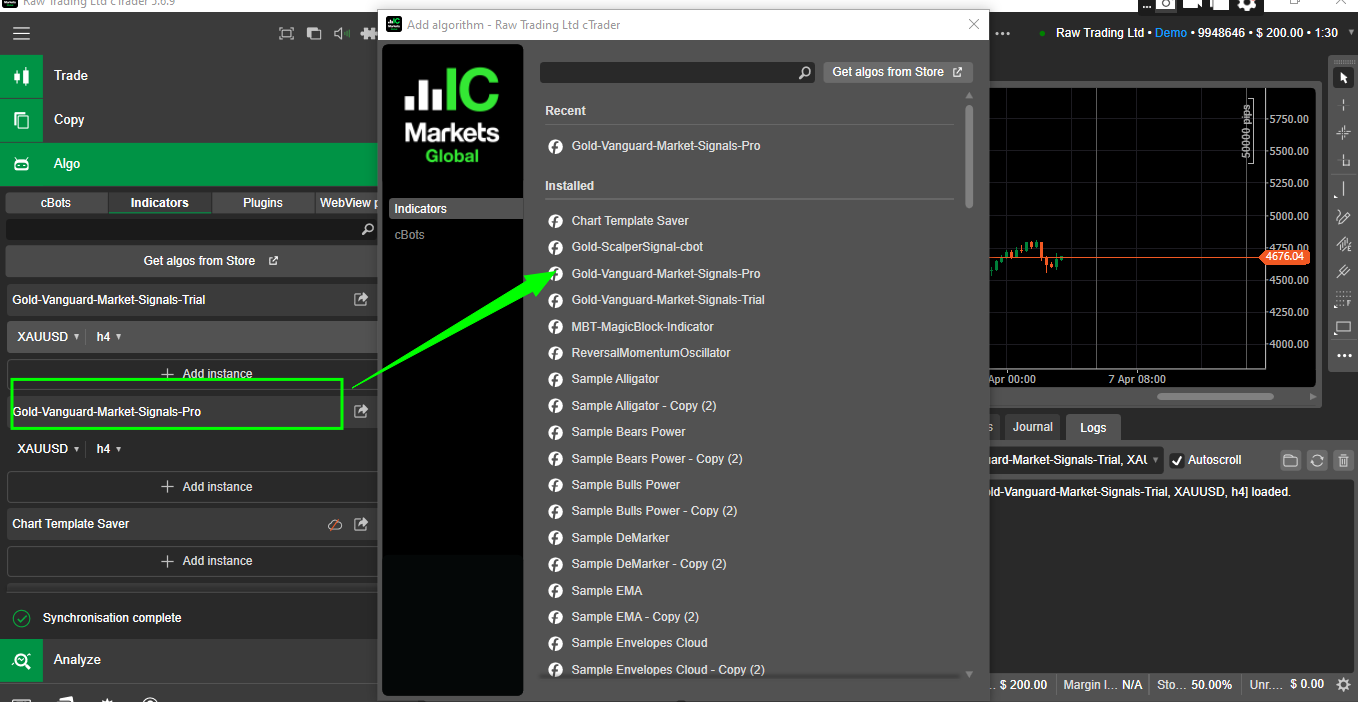
Task: Click the share icon beside Gold-Vanguard-Market-Signals-Trial
Action: 361,299
